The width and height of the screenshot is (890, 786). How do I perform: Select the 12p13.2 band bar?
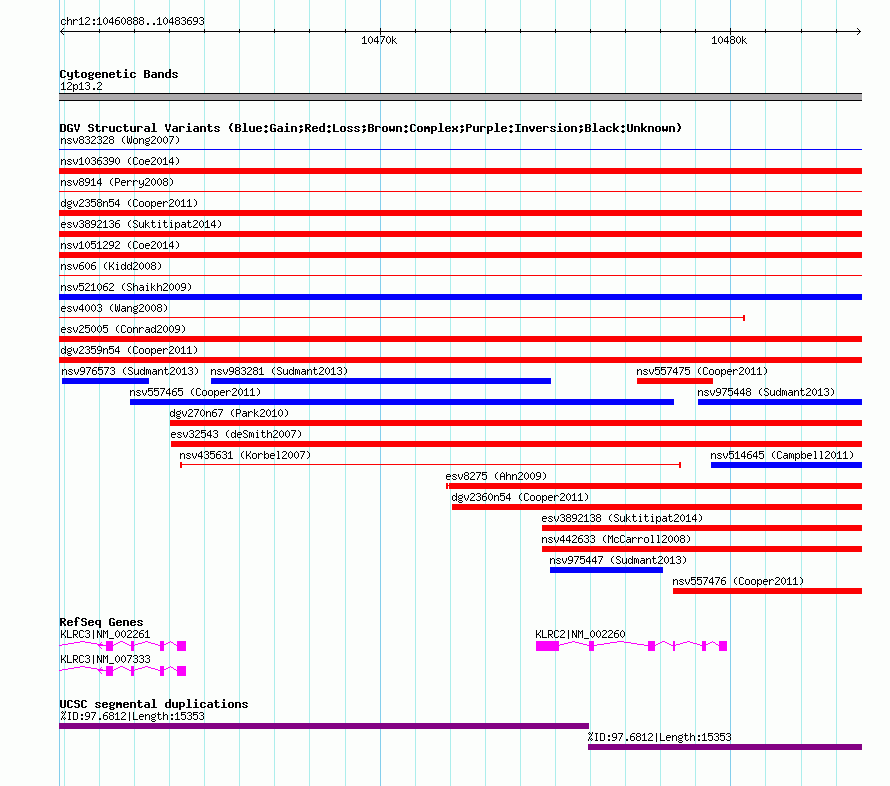point(460,97)
